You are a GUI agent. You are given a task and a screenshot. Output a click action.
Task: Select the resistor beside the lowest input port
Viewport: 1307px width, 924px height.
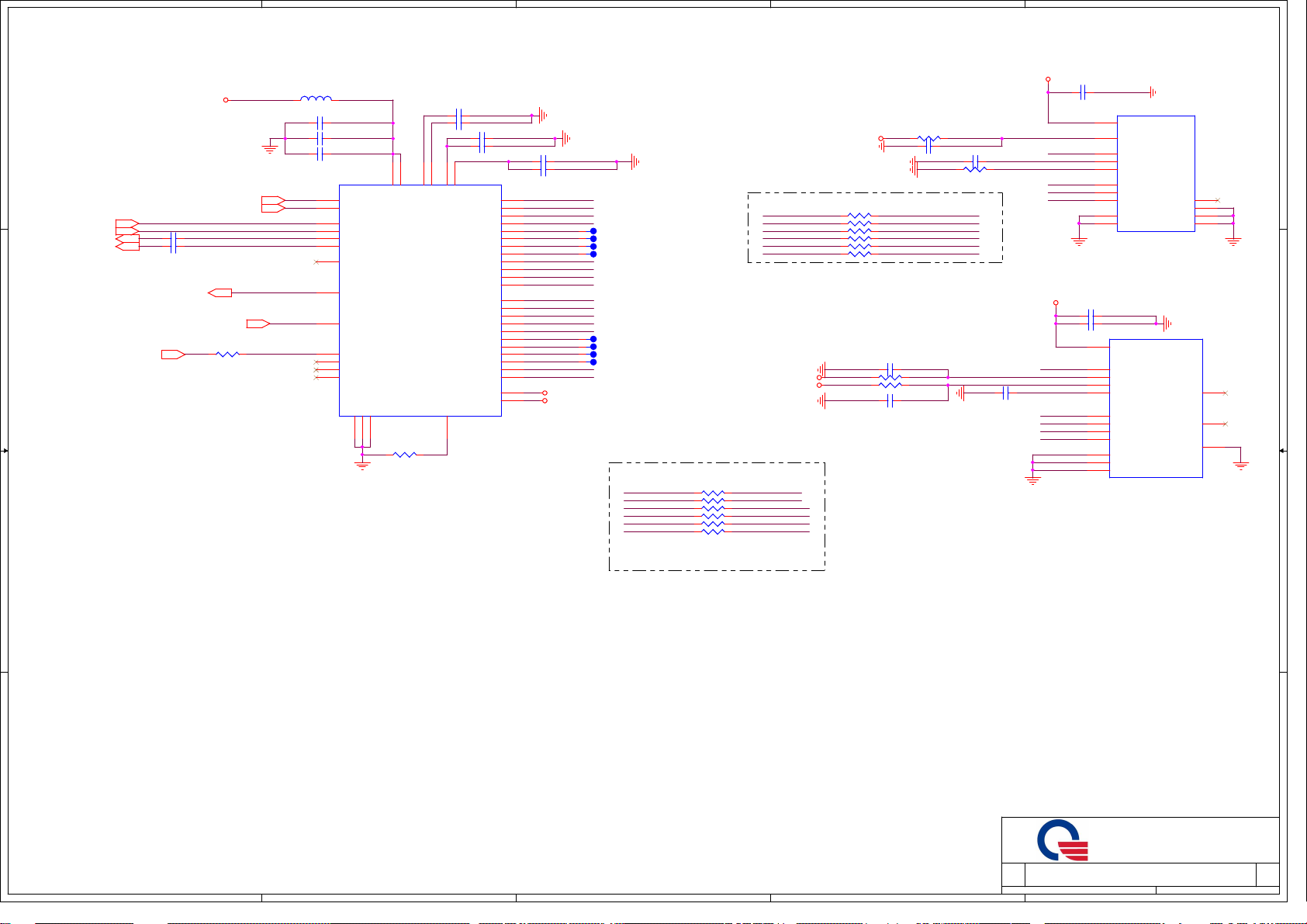pos(227,355)
